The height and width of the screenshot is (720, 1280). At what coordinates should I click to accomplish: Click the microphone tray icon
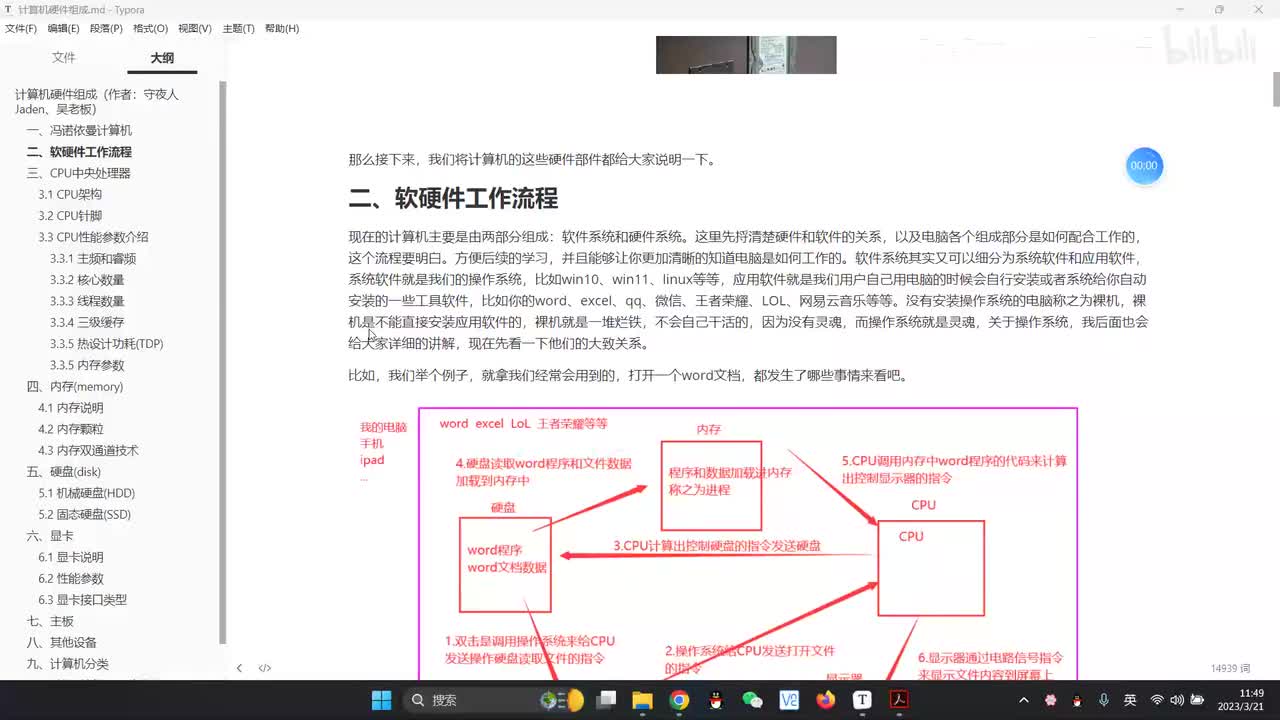coord(1103,700)
